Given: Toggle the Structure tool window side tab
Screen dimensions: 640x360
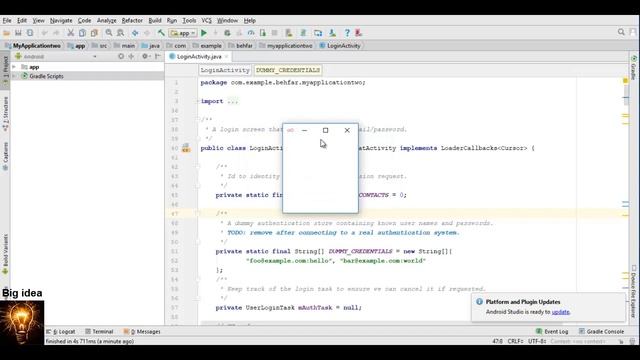Looking at the screenshot, I should 5,114.
